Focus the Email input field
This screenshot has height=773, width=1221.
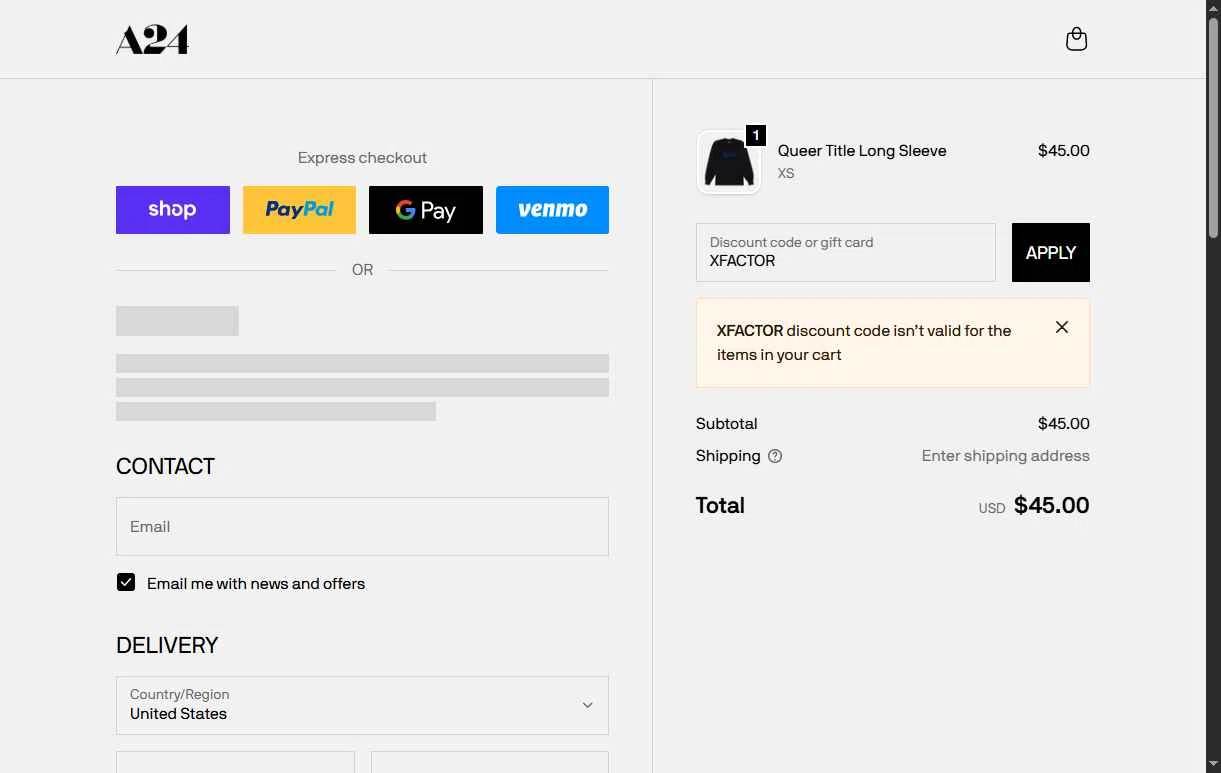pyautogui.click(x=362, y=526)
